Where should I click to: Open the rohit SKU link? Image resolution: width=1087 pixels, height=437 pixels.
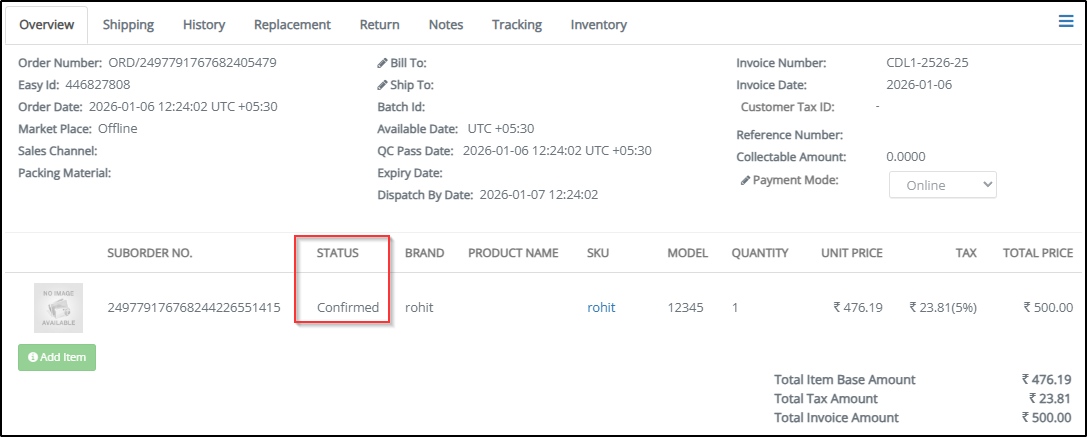pyautogui.click(x=601, y=307)
